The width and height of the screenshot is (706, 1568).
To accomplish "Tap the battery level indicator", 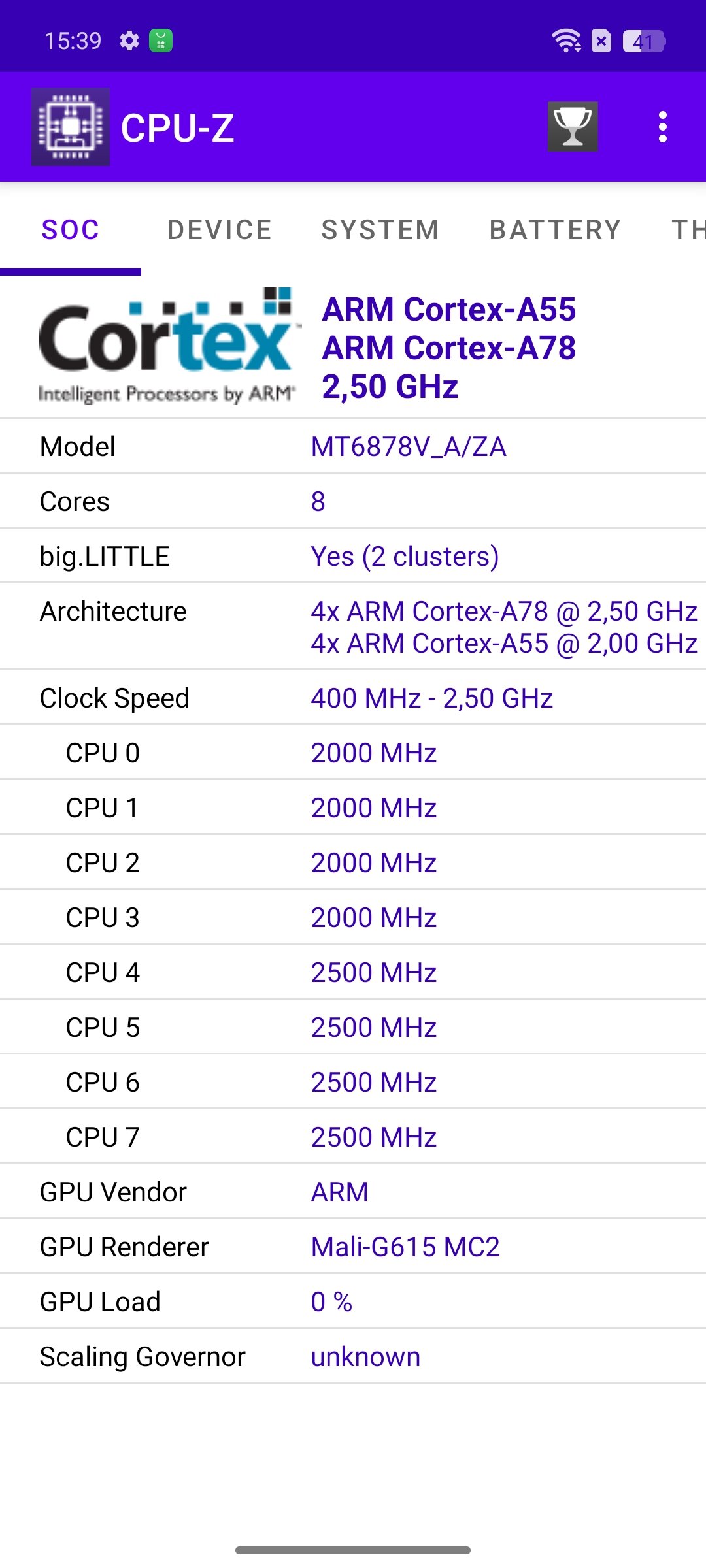I will (x=644, y=41).
